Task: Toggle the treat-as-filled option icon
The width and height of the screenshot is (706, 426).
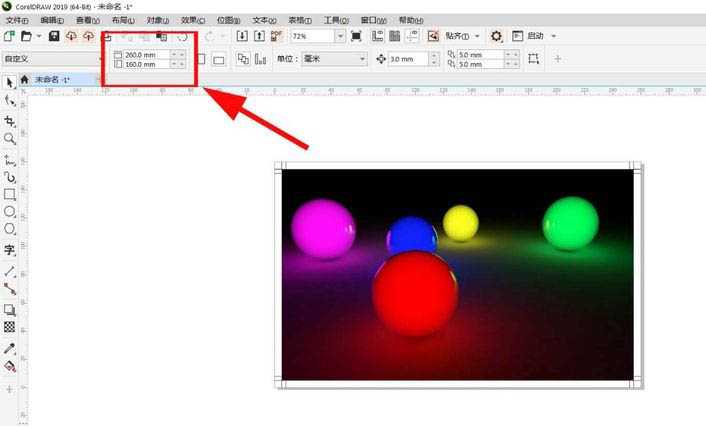Action: (x=534, y=59)
